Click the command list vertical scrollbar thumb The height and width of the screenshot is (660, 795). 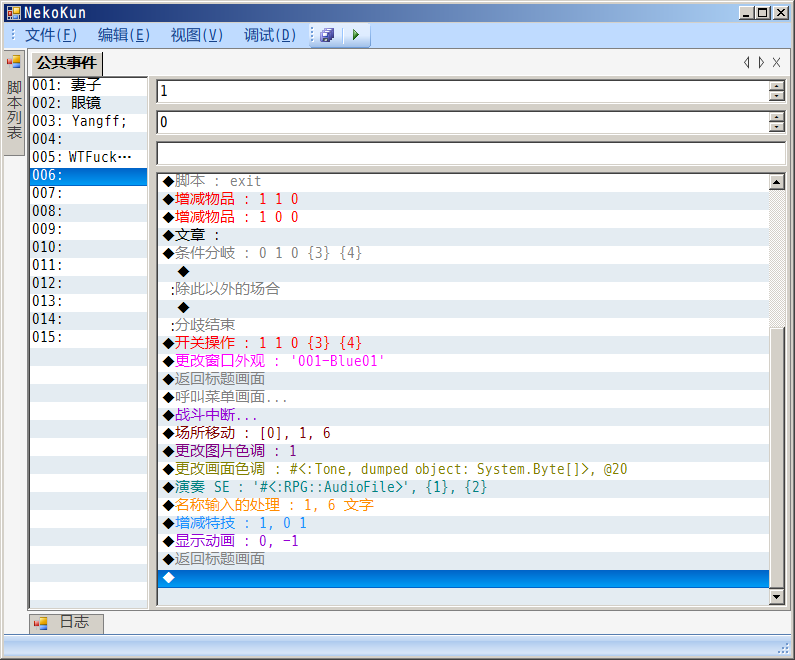click(x=777, y=458)
